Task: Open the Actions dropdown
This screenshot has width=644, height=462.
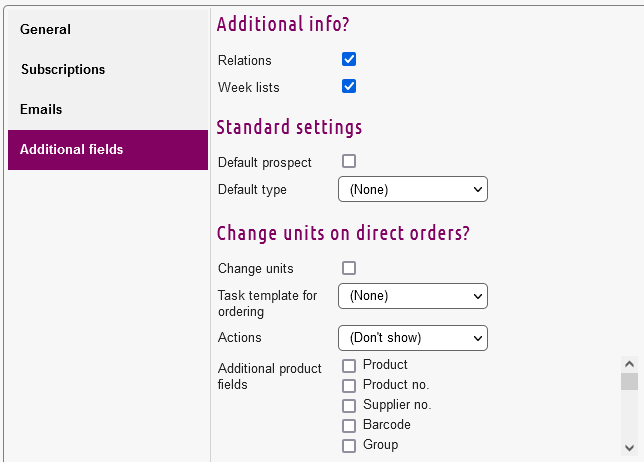Action: [412, 338]
